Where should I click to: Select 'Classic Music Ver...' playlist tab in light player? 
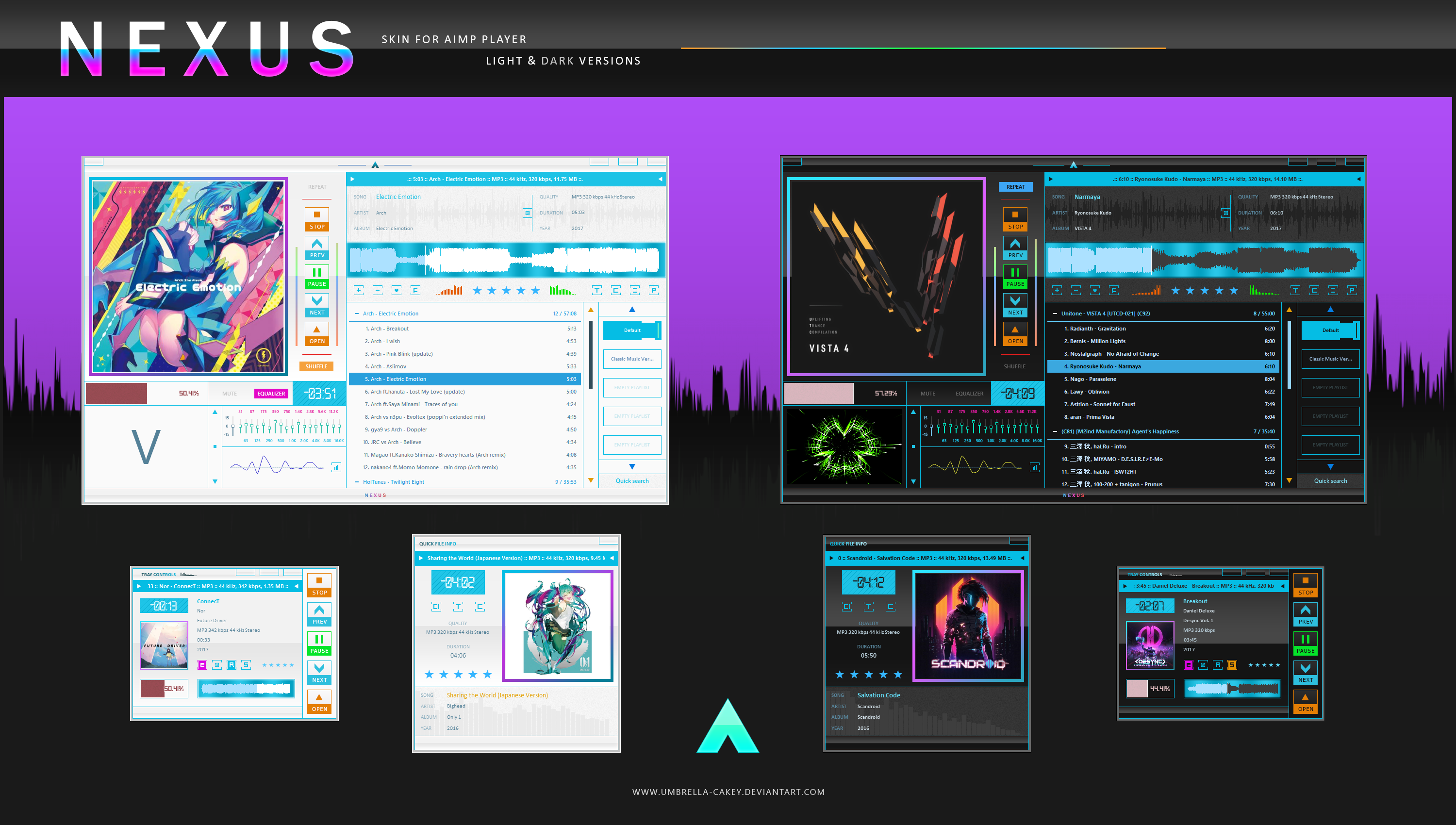coord(632,359)
